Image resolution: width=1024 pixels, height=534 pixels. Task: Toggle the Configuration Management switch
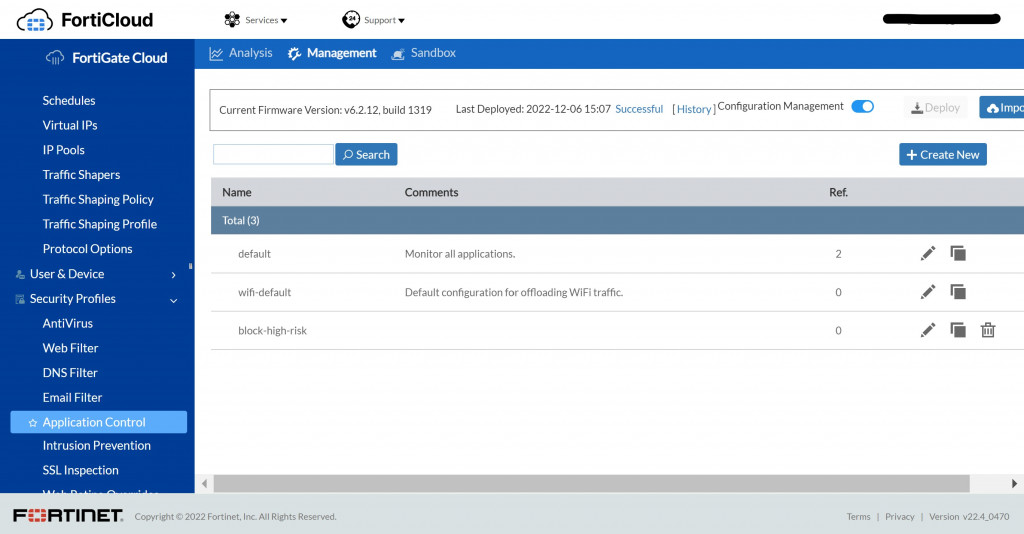863,106
